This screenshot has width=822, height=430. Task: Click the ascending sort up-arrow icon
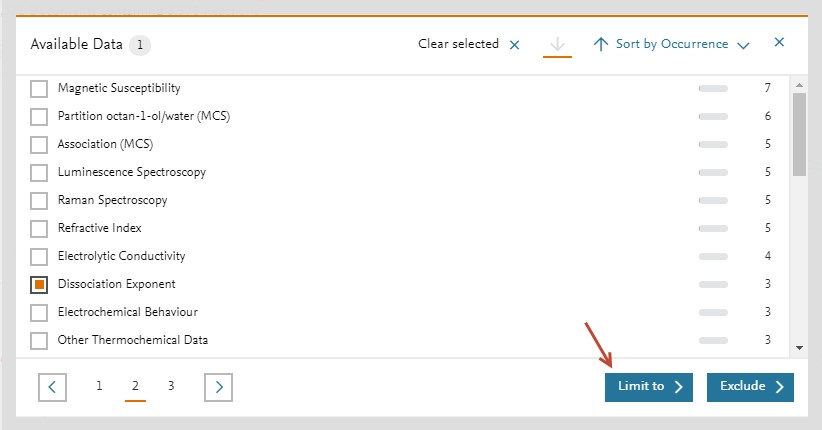600,45
